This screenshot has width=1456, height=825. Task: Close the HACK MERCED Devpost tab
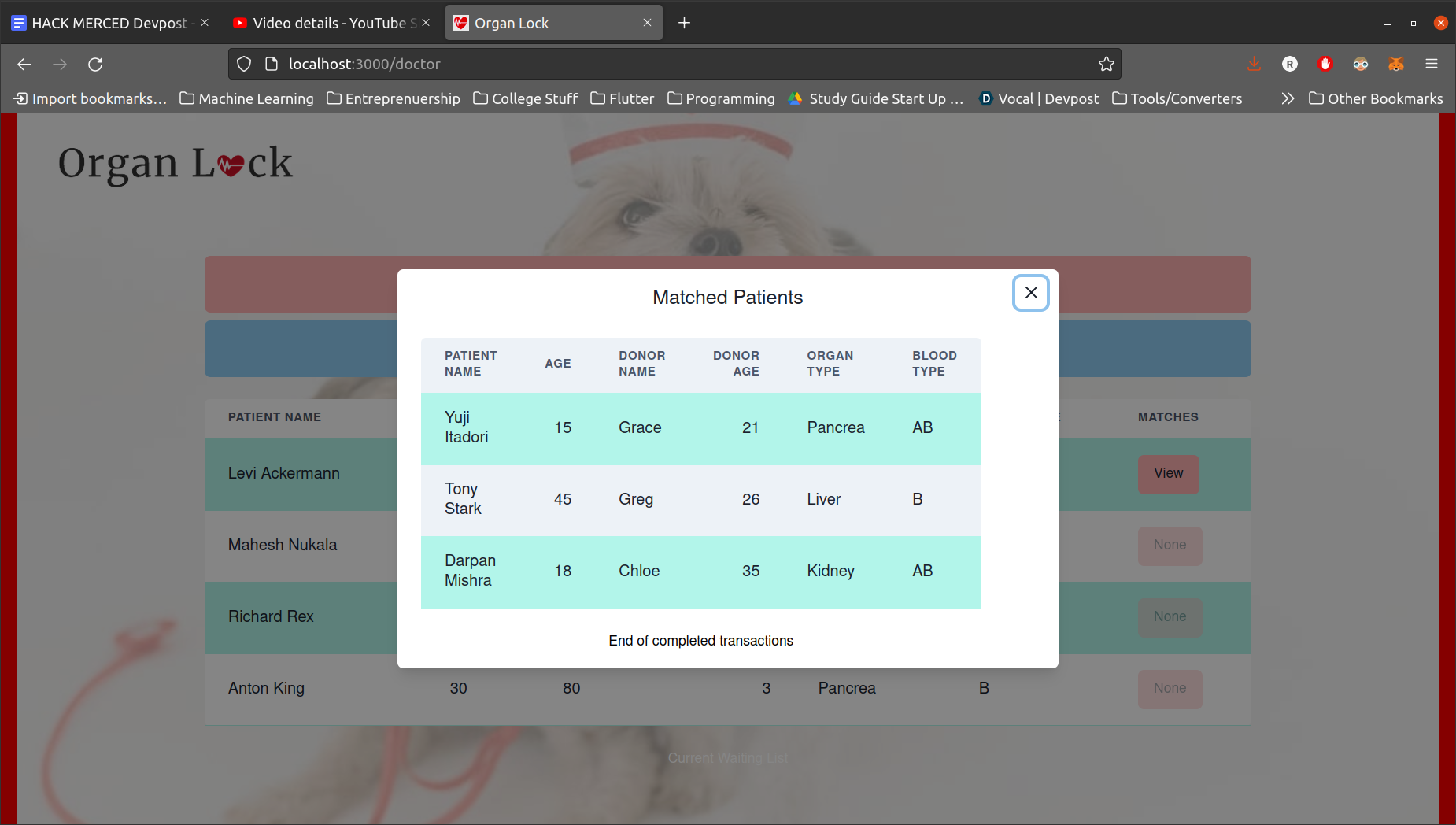[205, 23]
